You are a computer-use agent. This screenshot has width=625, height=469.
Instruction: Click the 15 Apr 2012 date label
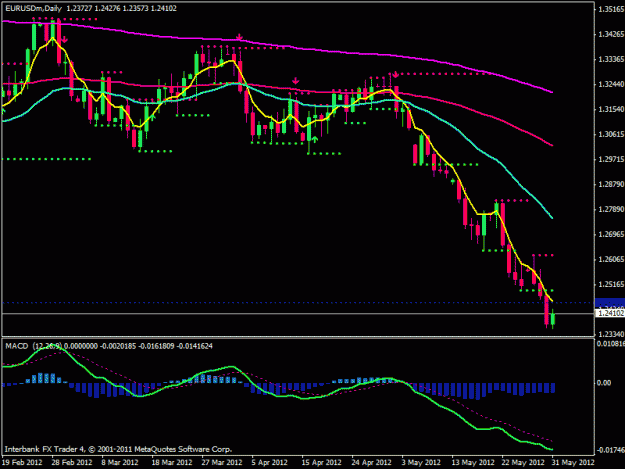(322, 463)
